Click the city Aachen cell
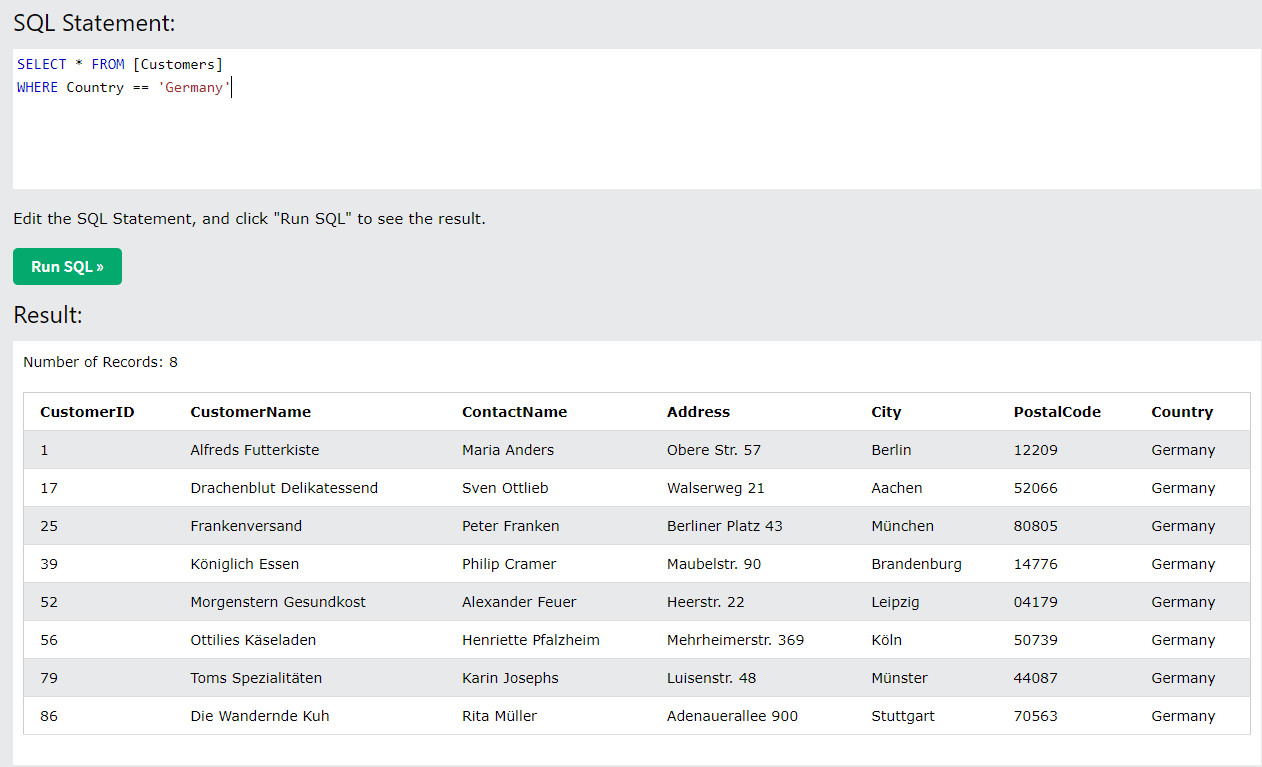 click(897, 488)
